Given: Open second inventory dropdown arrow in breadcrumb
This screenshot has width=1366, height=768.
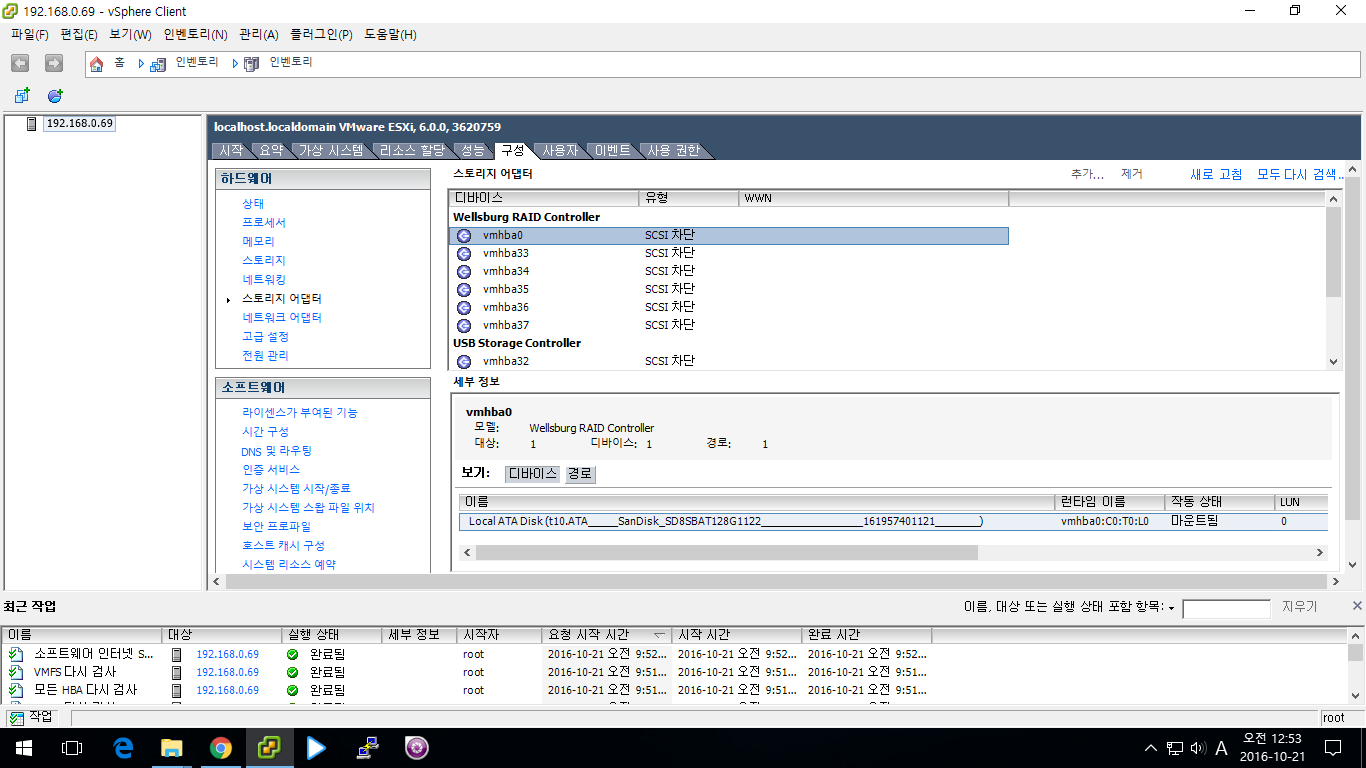Looking at the screenshot, I should tap(236, 64).
